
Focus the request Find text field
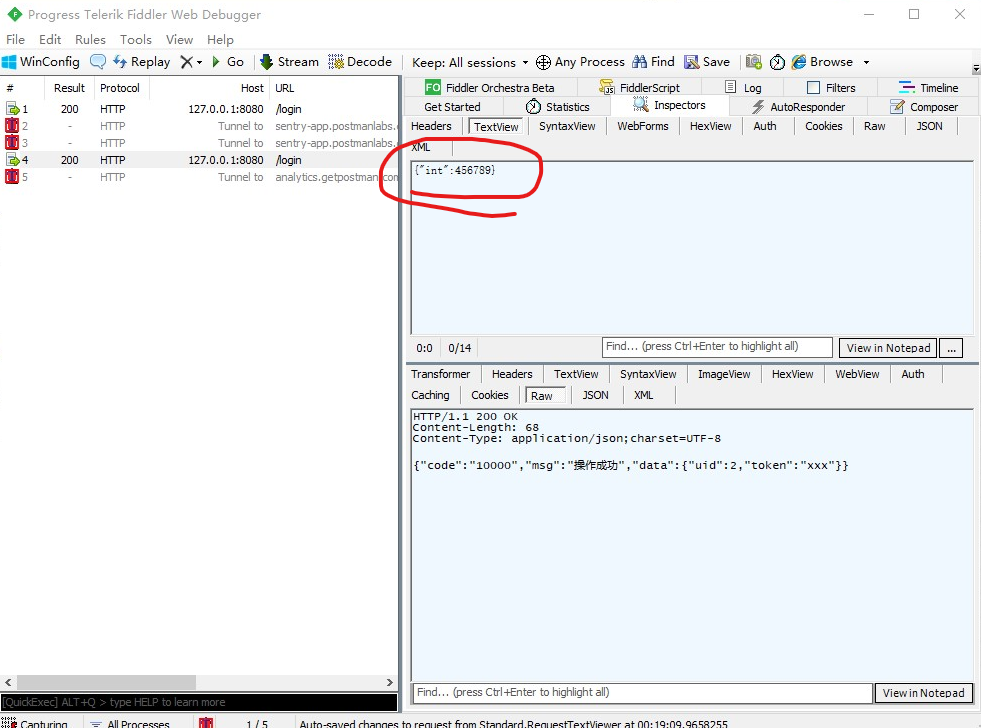[x=717, y=347]
